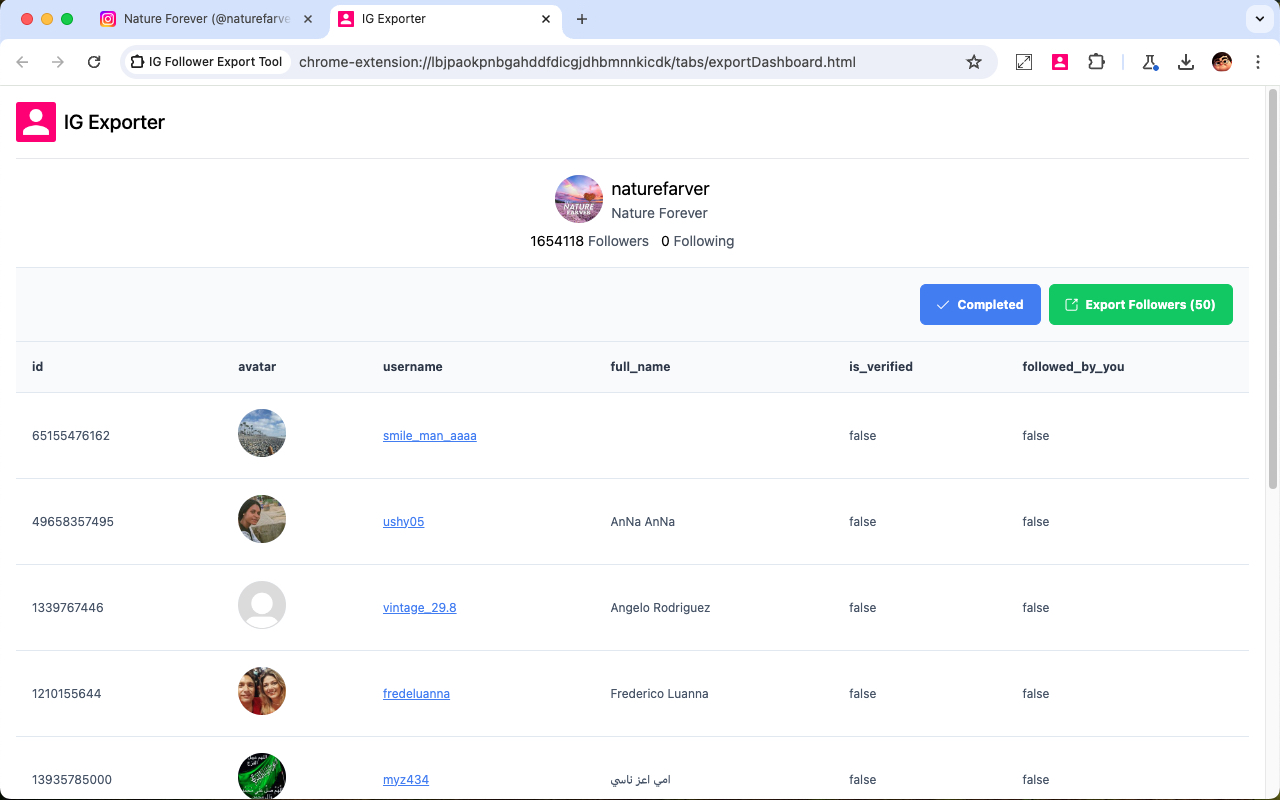1280x800 pixels.
Task: Reload the current page
Action: 94,62
